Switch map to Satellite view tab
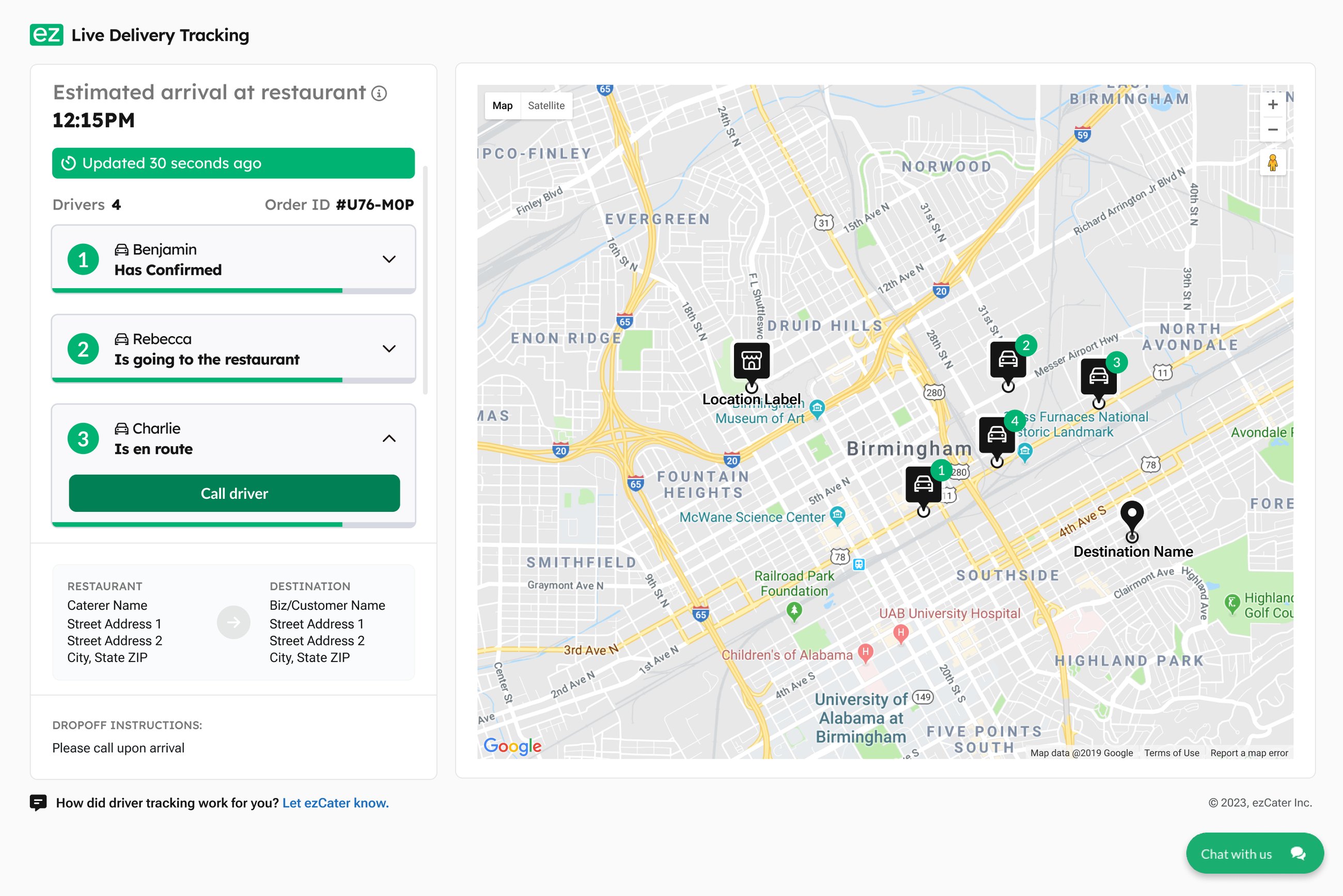Image resolution: width=1343 pixels, height=896 pixels. pos(546,106)
